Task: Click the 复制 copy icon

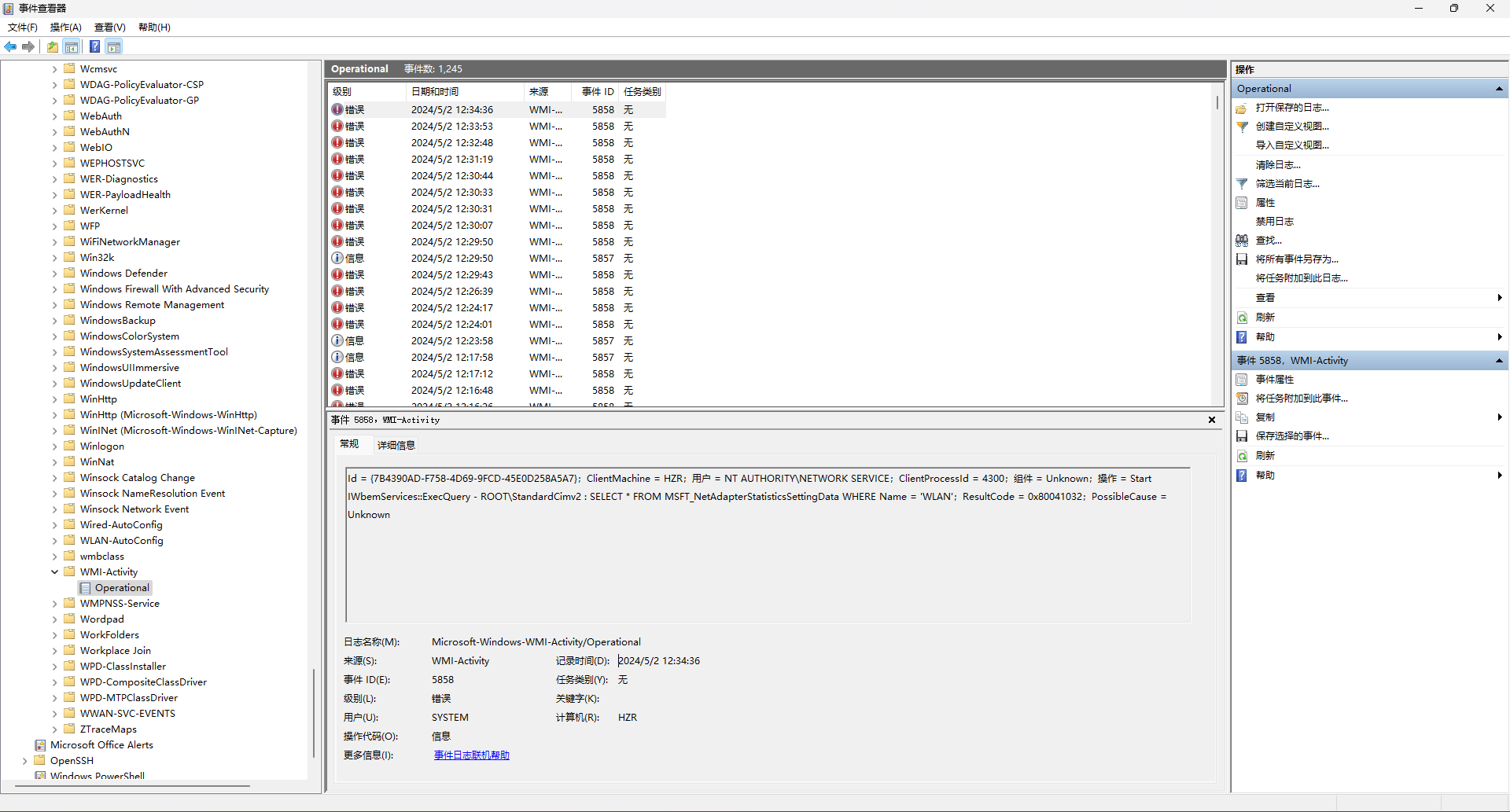Action: coord(1242,417)
